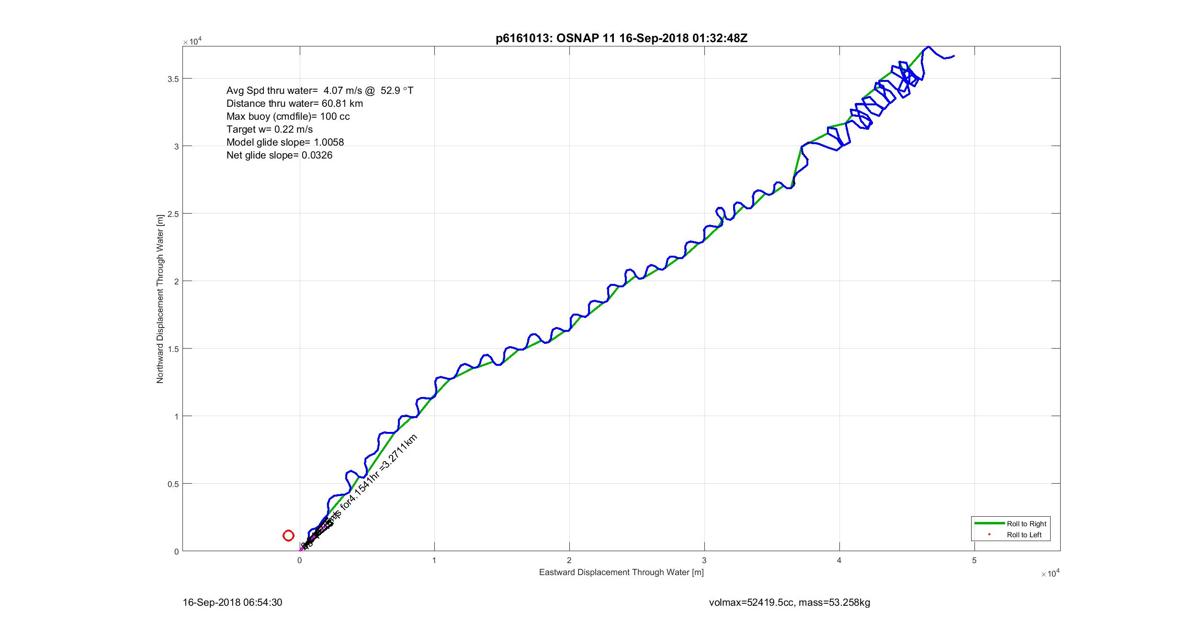Click the 'Max buoy (cmdfile)= 100 cc' text
Screen dimensions: 1200x619
(x=288, y=117)
